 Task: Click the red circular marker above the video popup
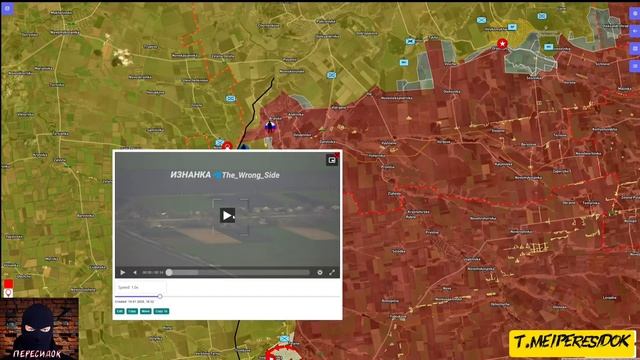[227, 146]
